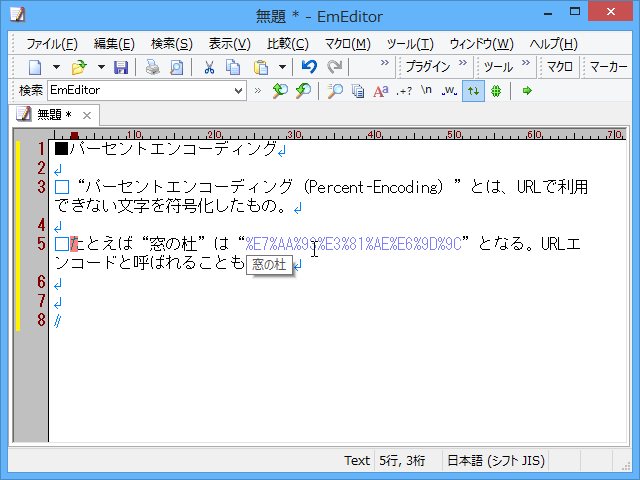Open the ファイル menu

(x=52, y=44)
